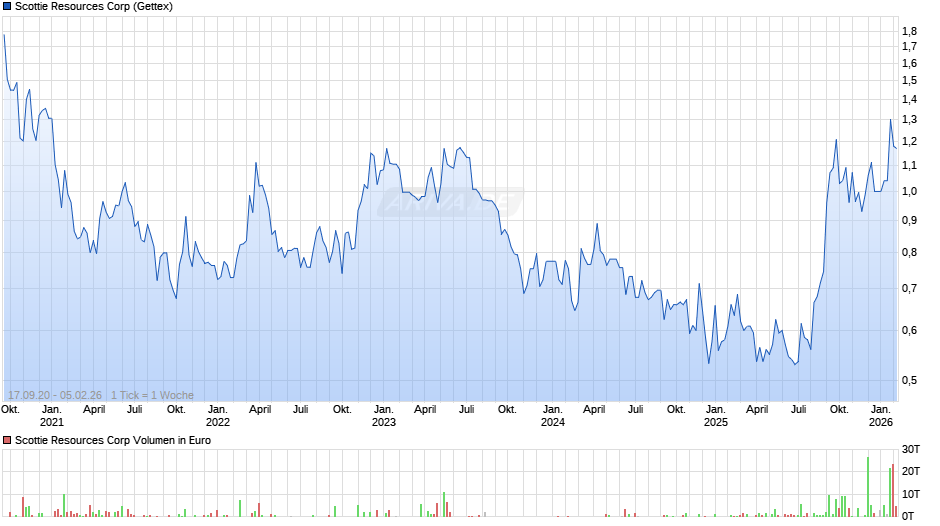Click the price axis label '1,1'

point(909,166)
